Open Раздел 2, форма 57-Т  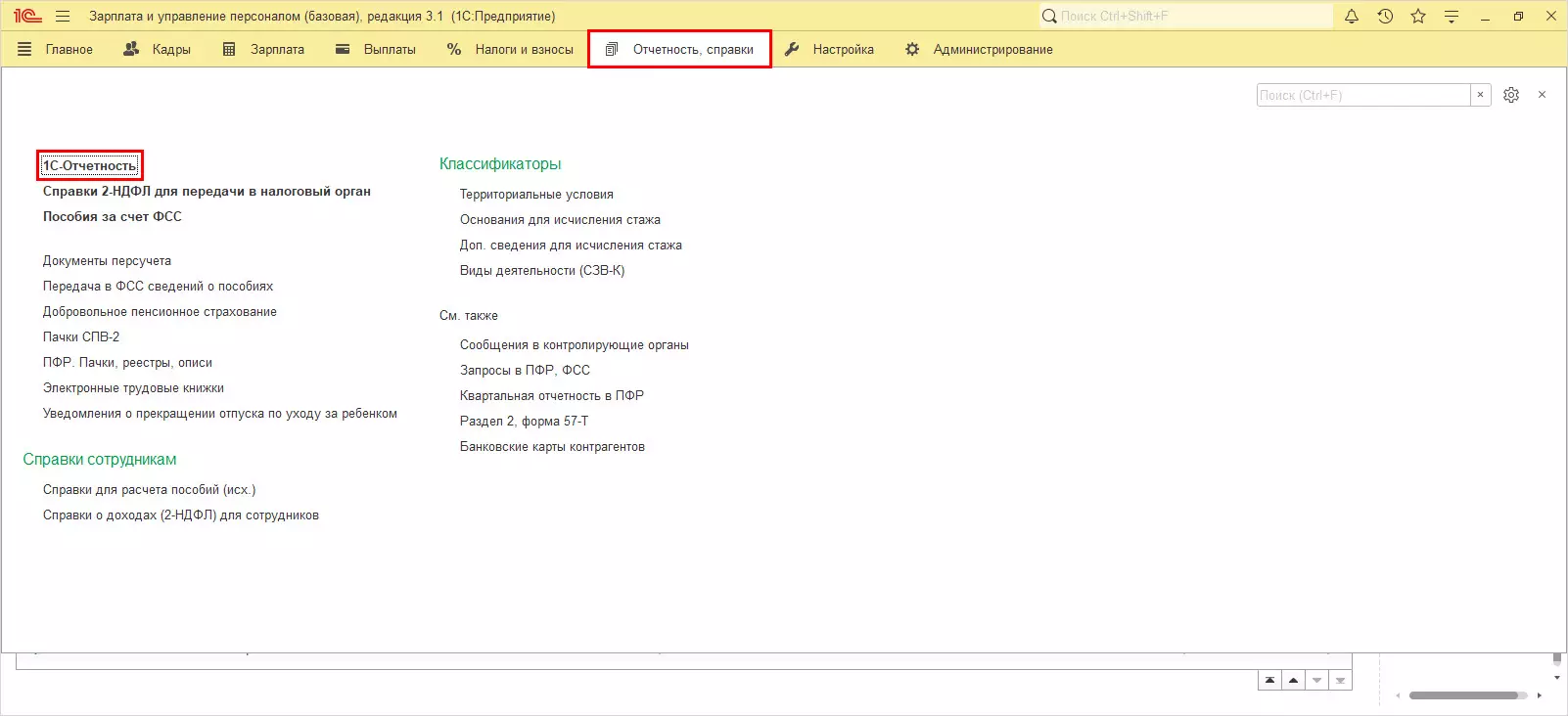coord(525,421)
